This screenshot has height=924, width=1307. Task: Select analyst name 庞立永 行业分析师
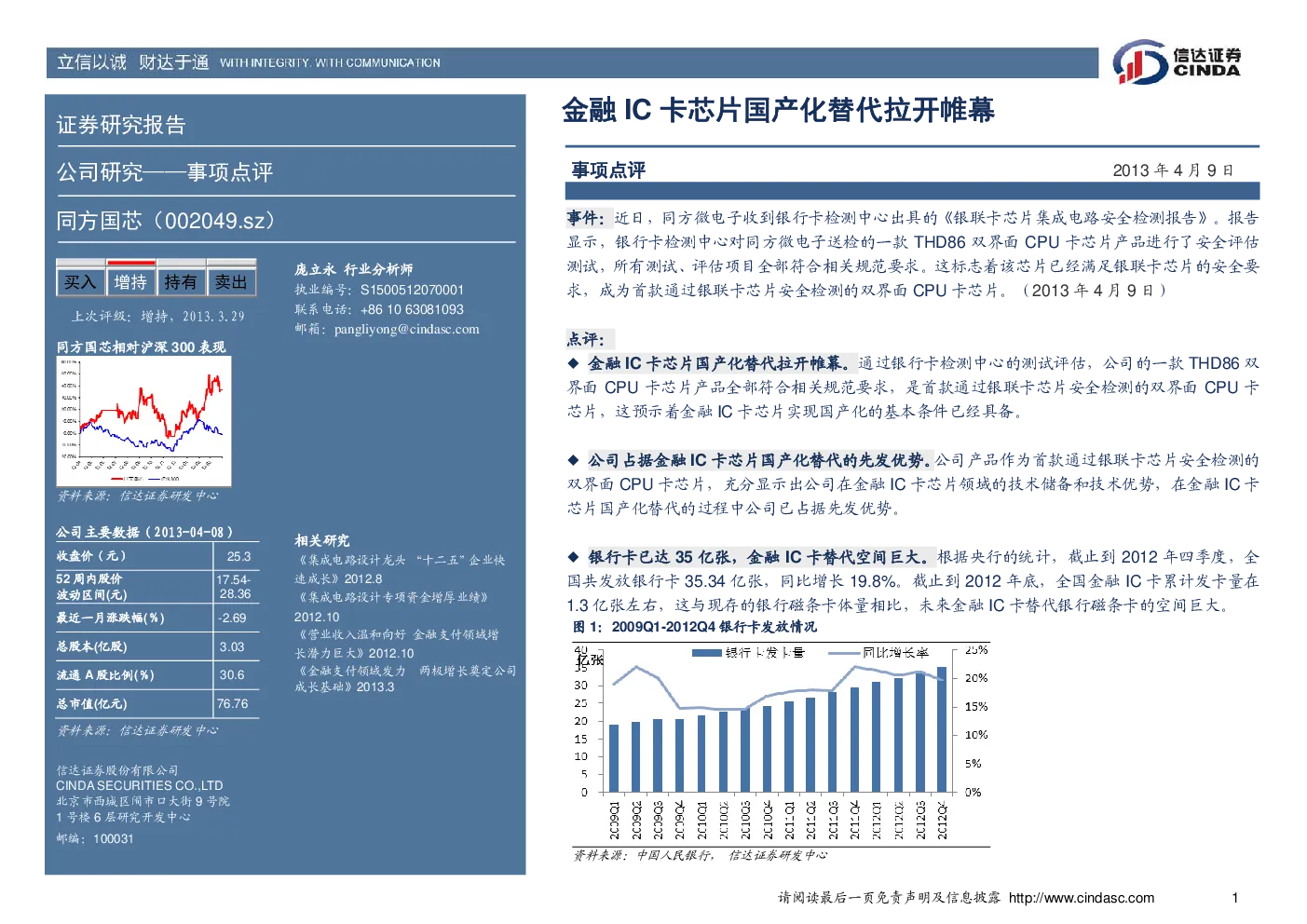tap(354, 269)
